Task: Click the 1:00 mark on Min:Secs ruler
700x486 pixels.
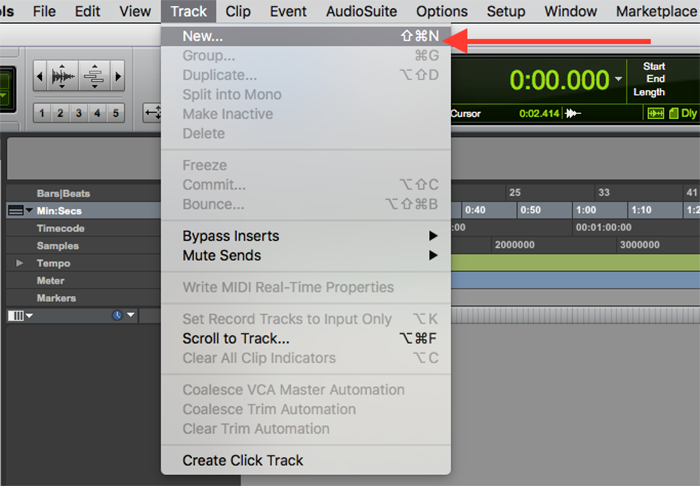Action: (x=586, y=211)
